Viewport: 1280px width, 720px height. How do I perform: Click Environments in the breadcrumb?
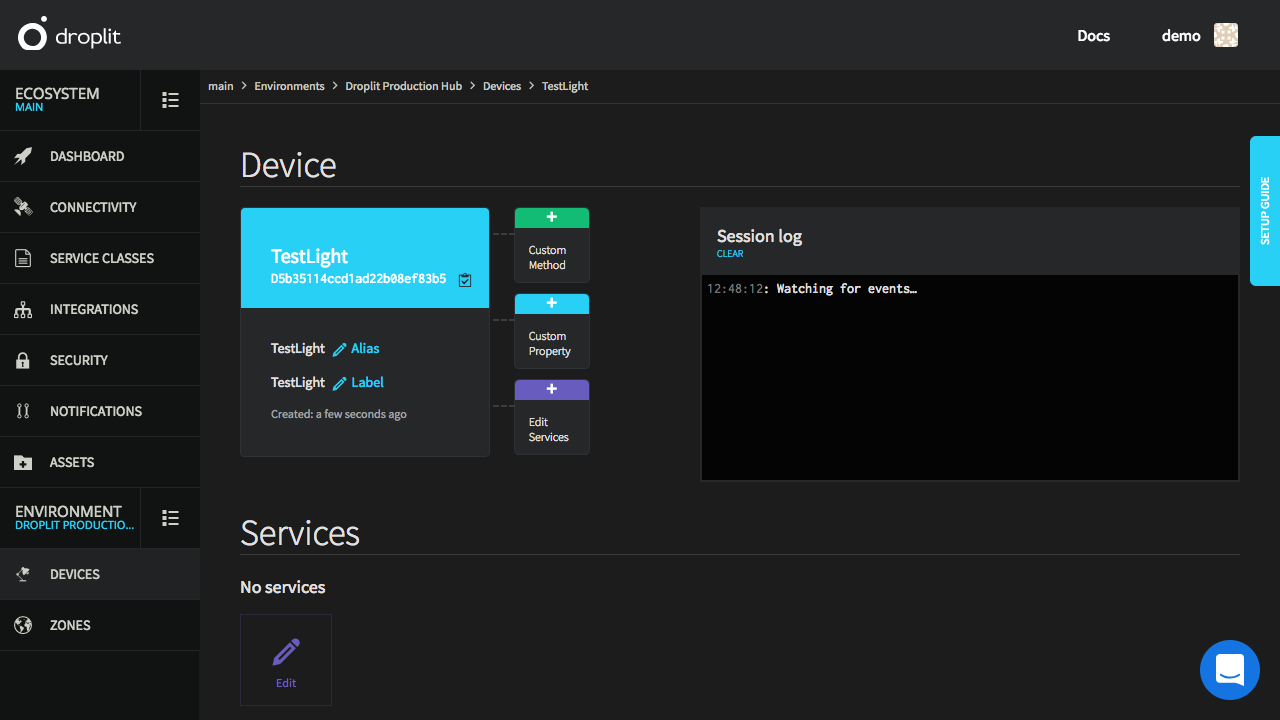tap(289, 86)
